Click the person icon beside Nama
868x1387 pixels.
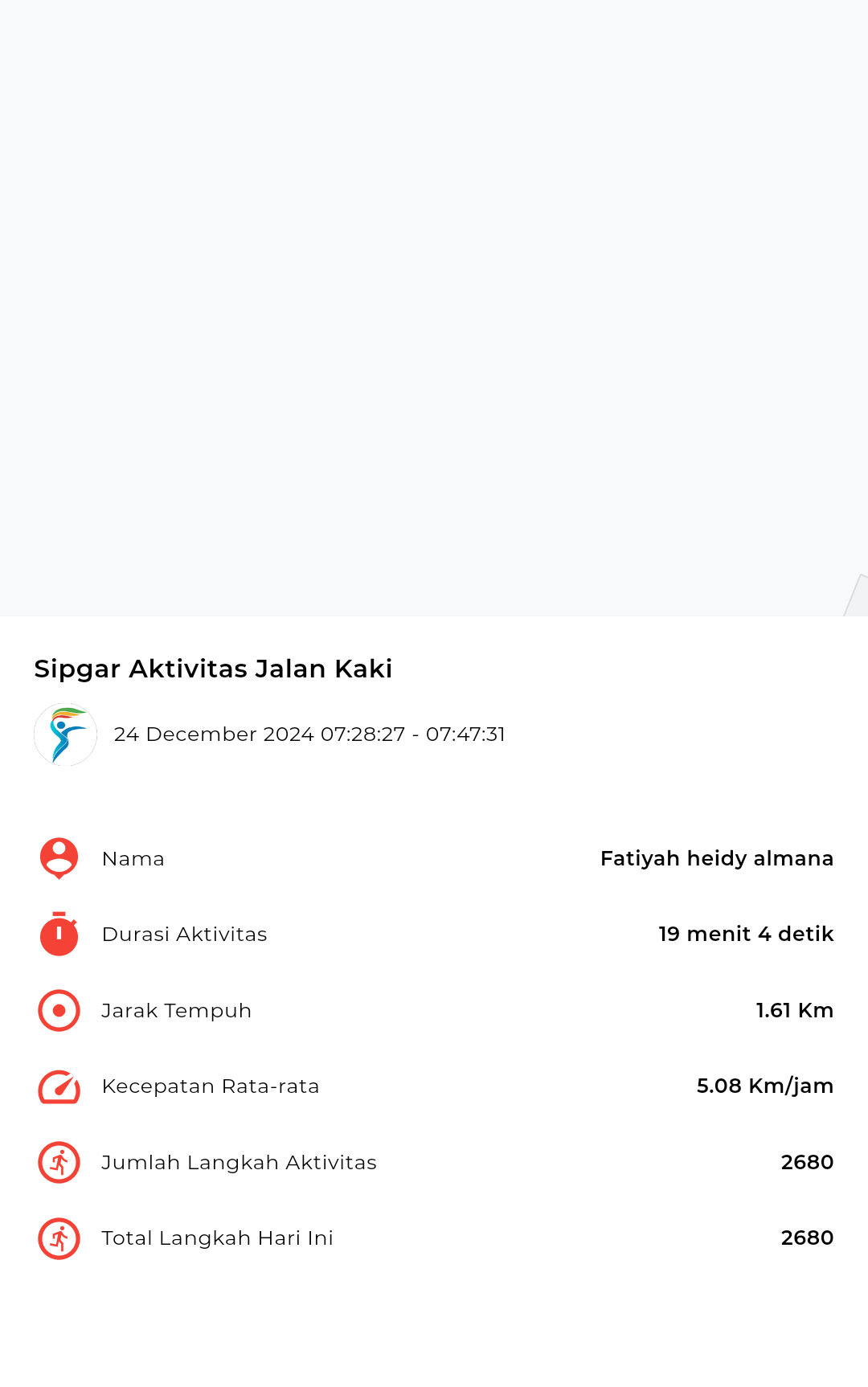(x=59, y=859)
